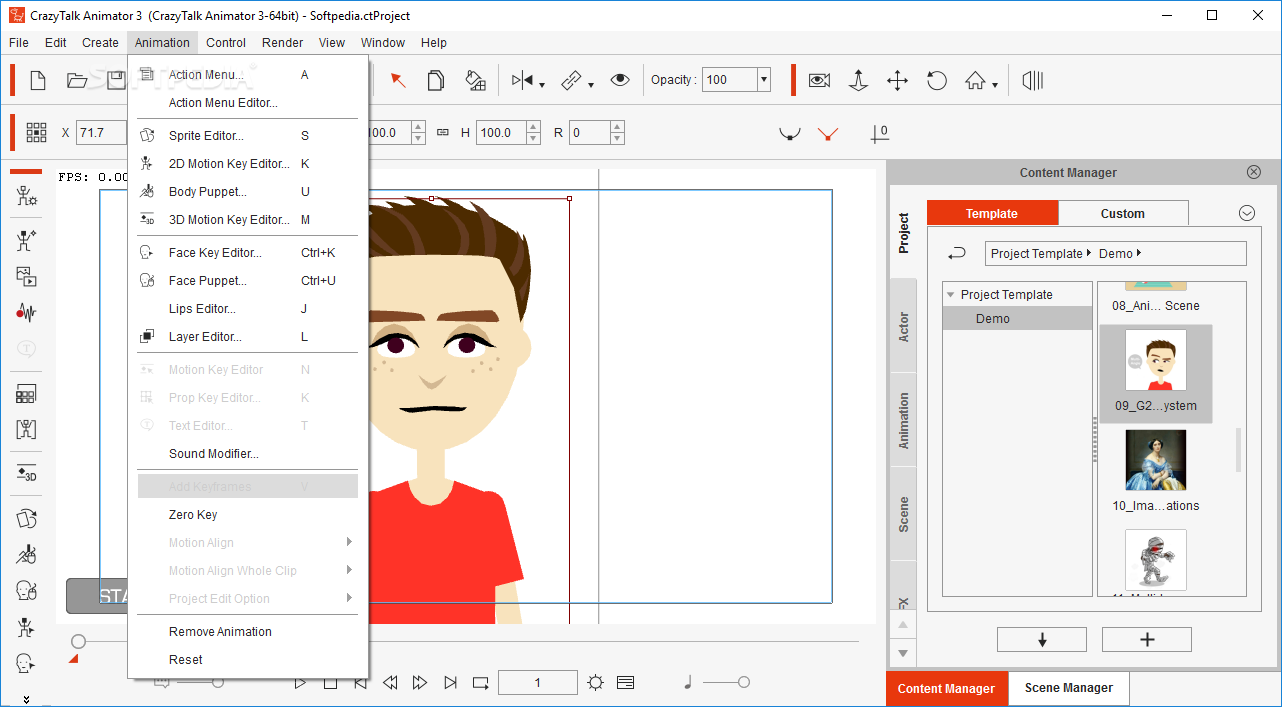Viewport: 1282px width, 707px height.
Task: Click the red-dot waveform record voice icon
Action: coord(26,313)
